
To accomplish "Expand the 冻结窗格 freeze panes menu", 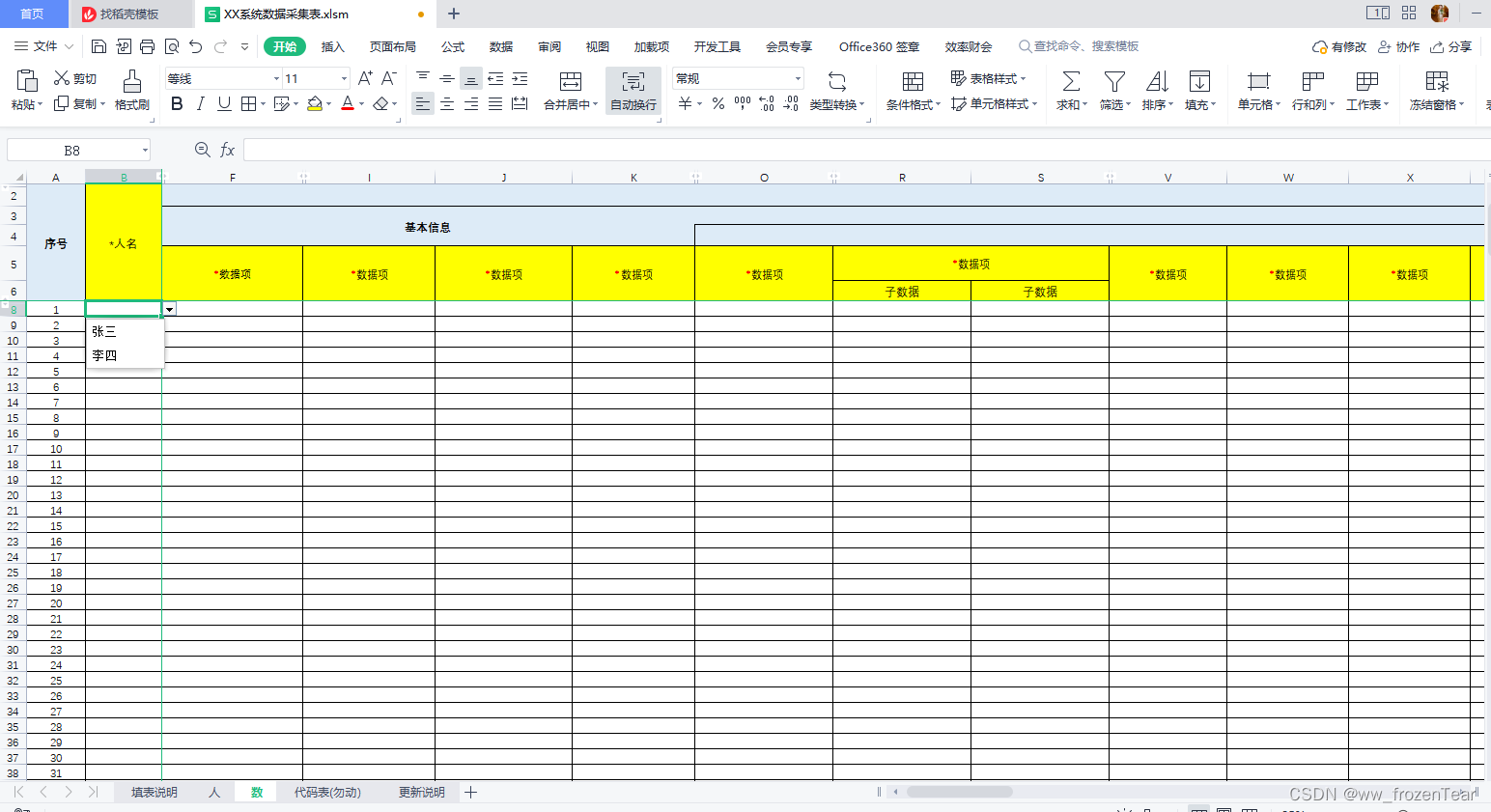I will [1461, 104].
